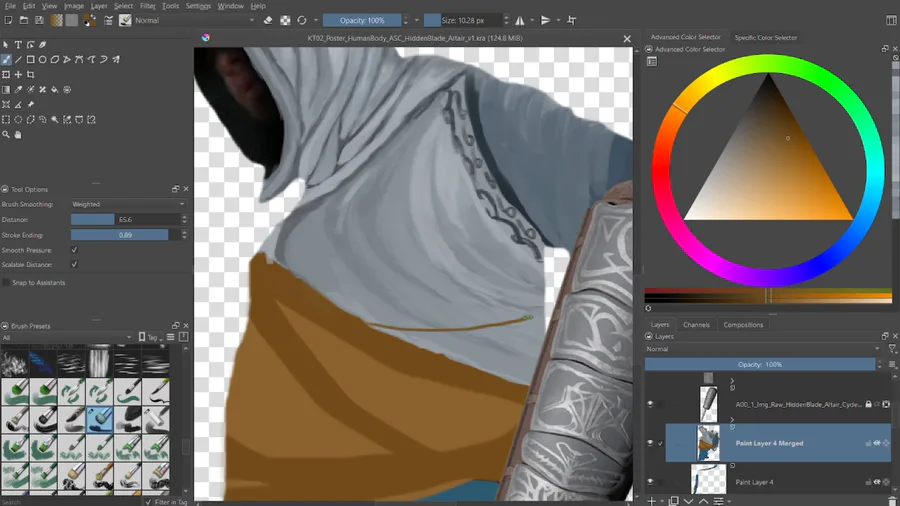This screenshot has width=900, height=506.
Task: Pick the Bezier Curve tool
Action: (x=79, y=60)
